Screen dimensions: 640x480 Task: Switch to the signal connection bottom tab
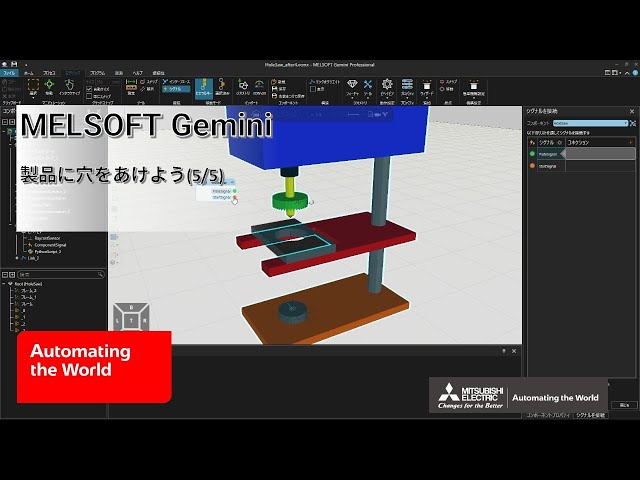pos(591,415)
